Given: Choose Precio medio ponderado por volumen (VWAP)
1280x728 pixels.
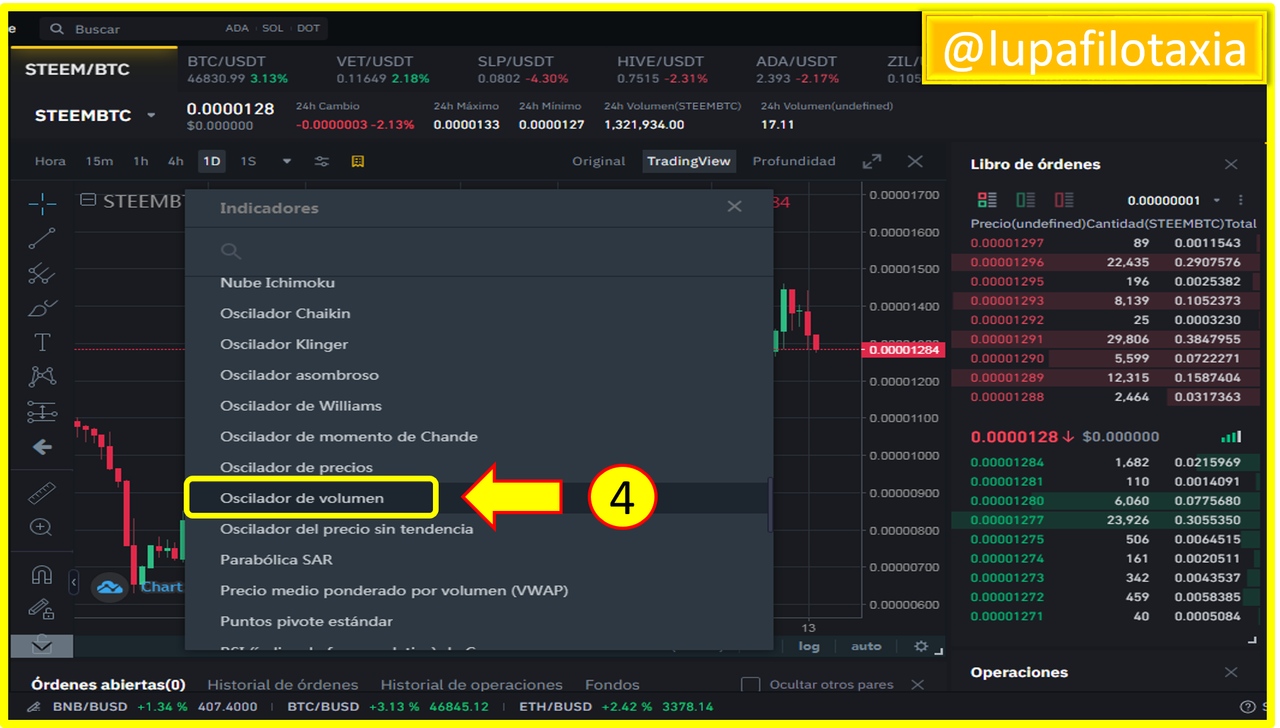Looking at the screenshot, I should pos(394,591).
